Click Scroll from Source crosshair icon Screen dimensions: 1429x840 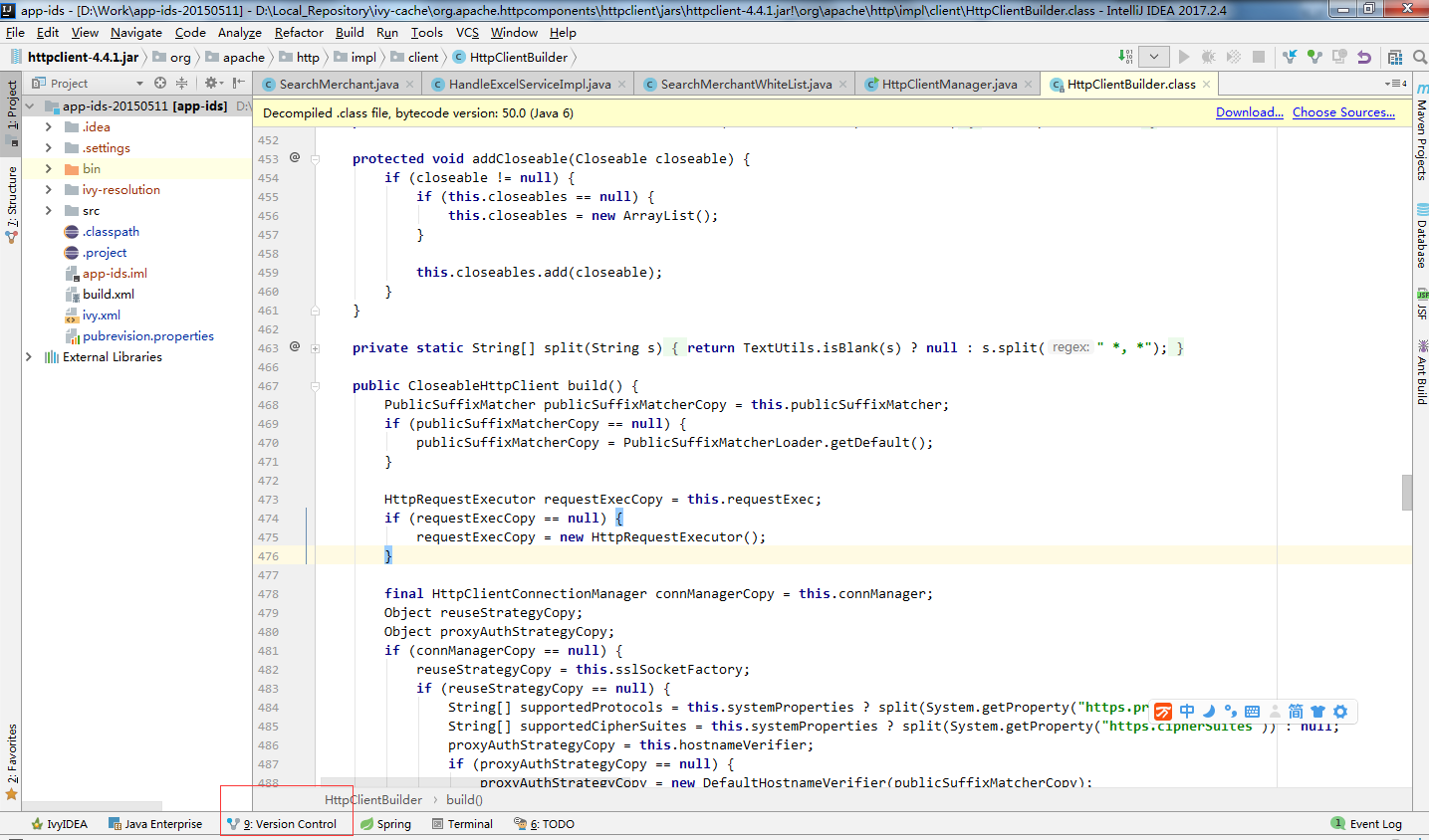coord(160,83)
